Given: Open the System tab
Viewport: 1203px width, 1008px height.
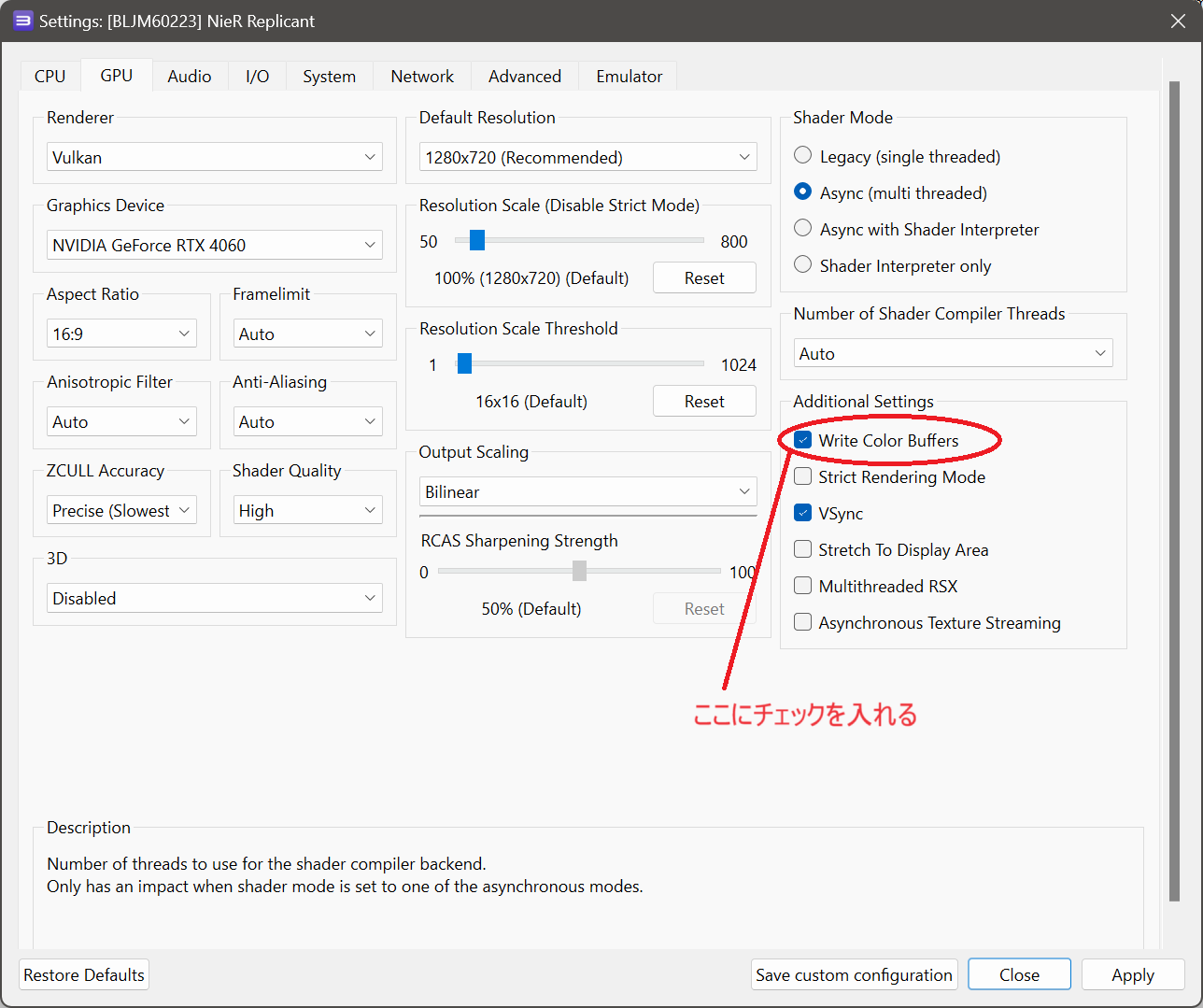Looking at the screenshot, I should (x=329, y=76).
